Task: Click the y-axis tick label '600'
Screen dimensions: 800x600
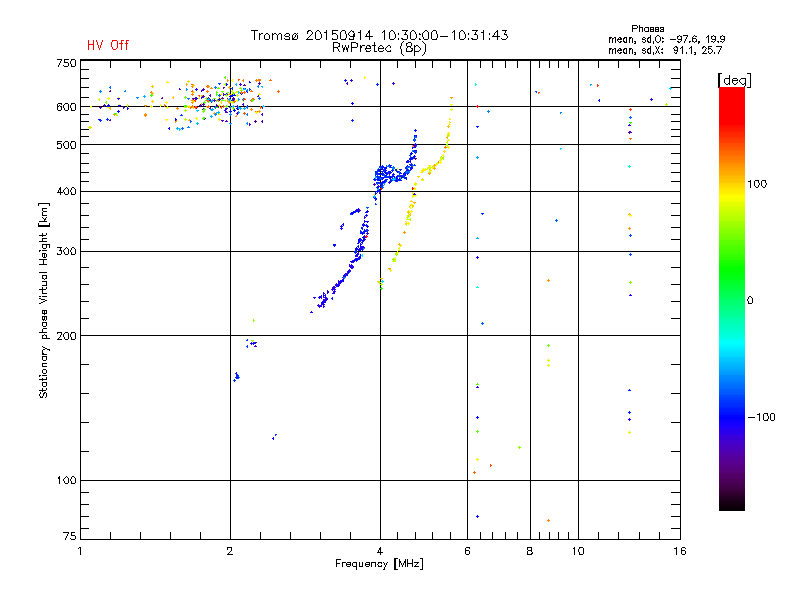Action: pyautogui.click(x=66, y=107)
